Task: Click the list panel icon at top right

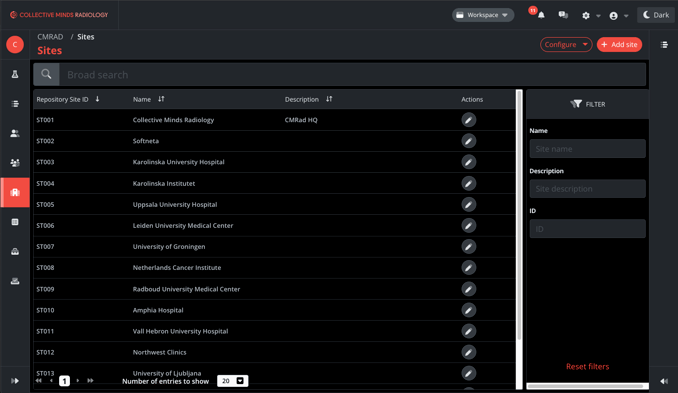Action: click(x=664, y=45)
